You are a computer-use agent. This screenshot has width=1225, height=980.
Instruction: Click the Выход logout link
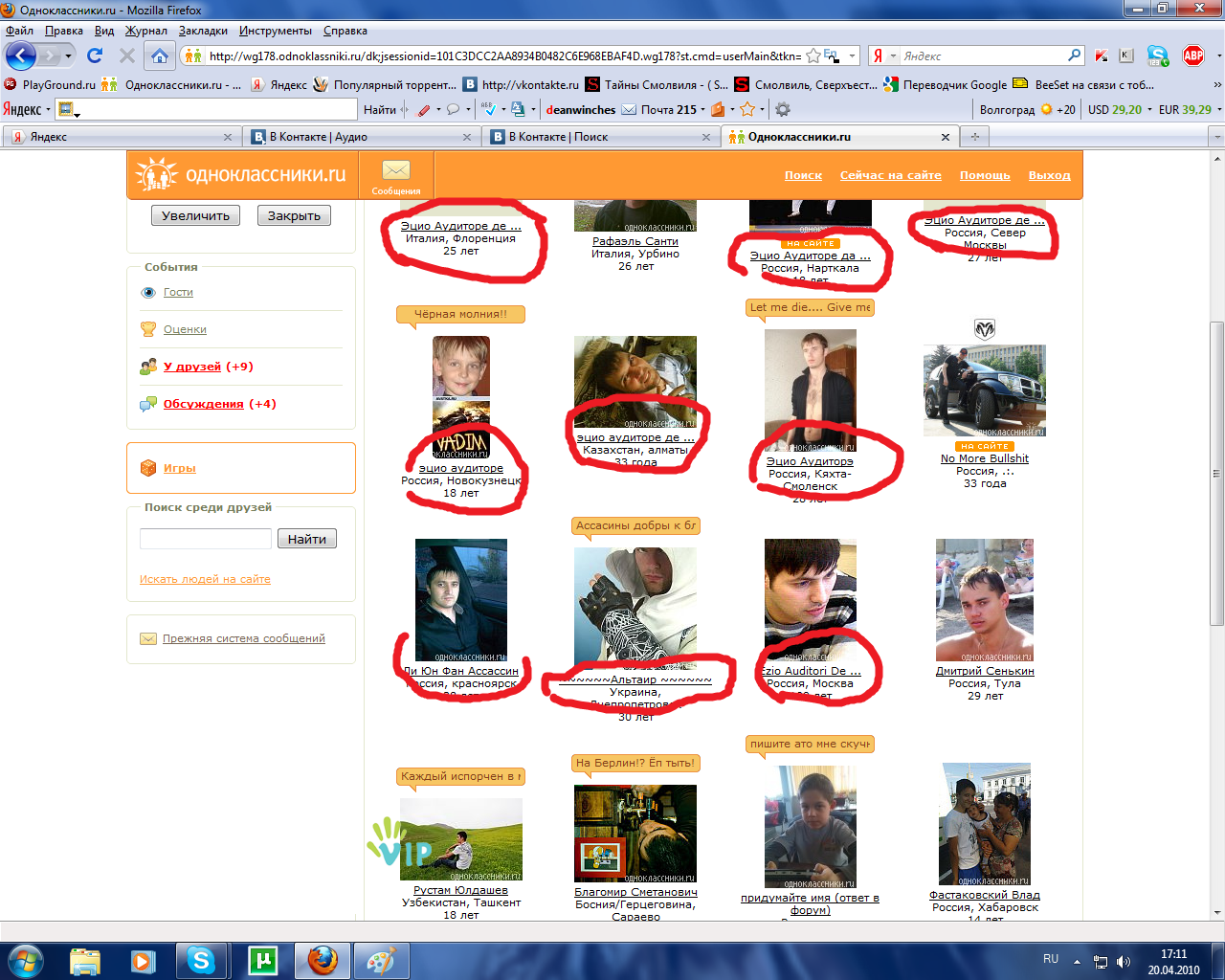point(1050,175)
